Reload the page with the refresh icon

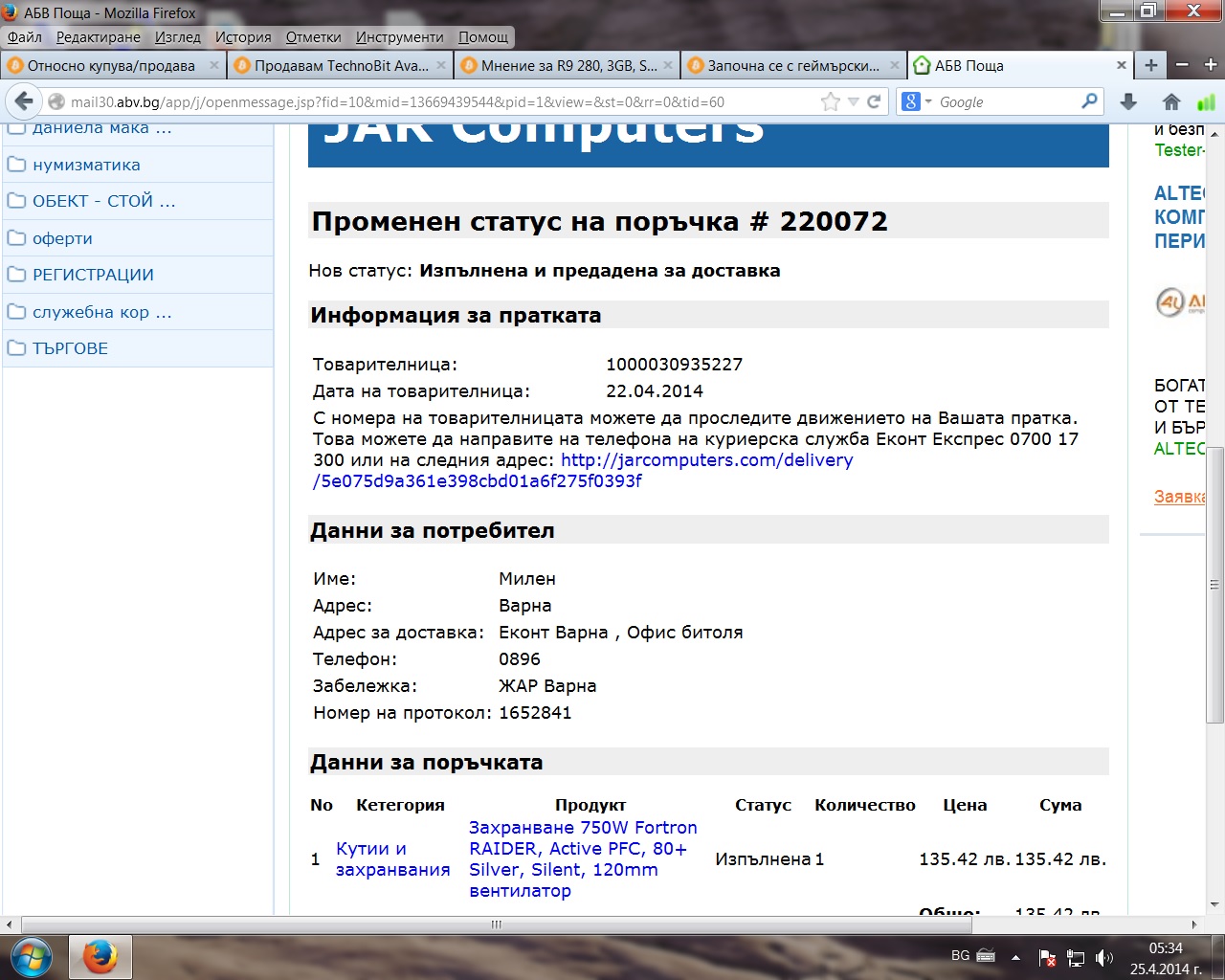874,101
